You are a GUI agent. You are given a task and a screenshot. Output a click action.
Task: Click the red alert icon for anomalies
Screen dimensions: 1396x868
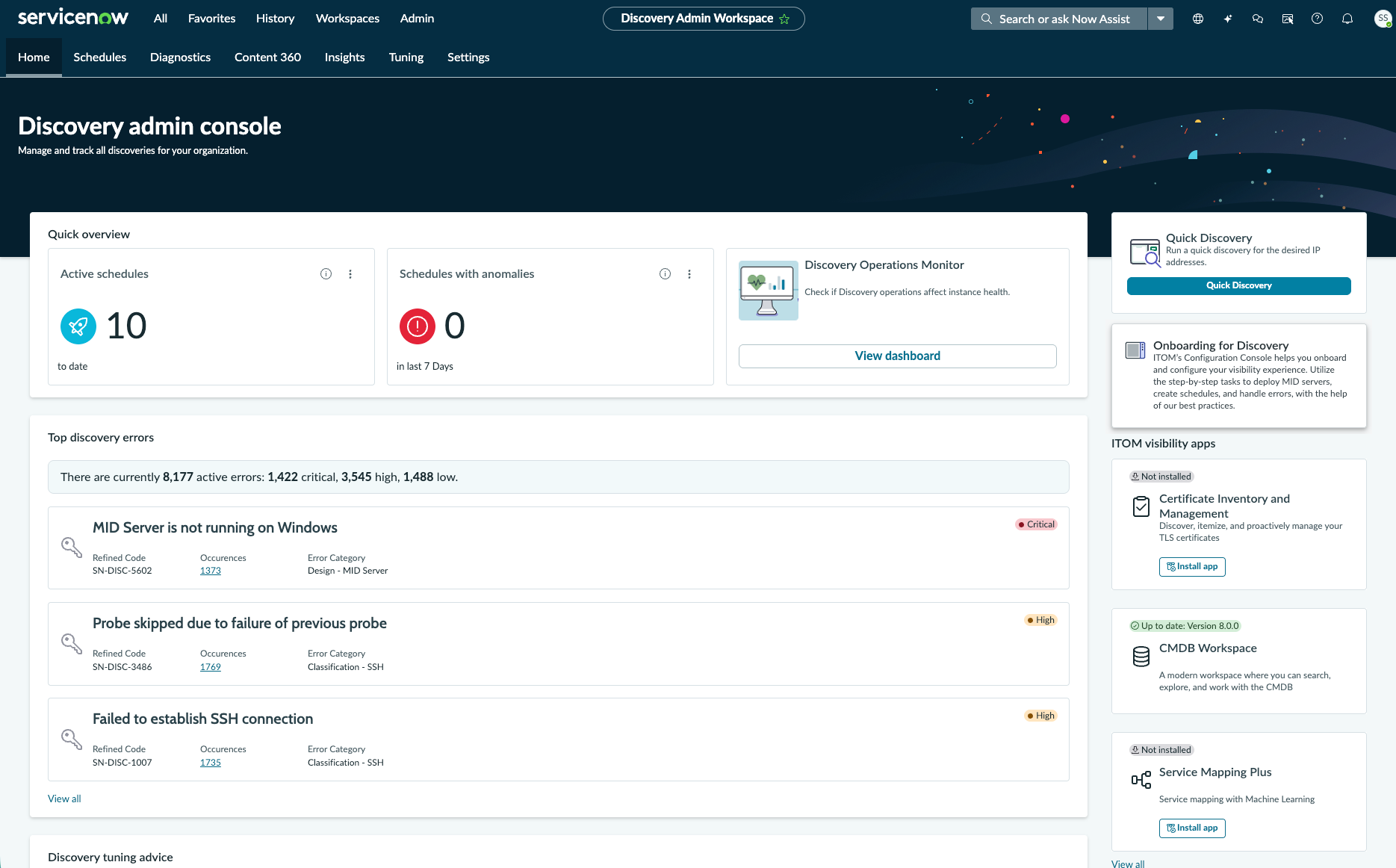pos(418,326)
